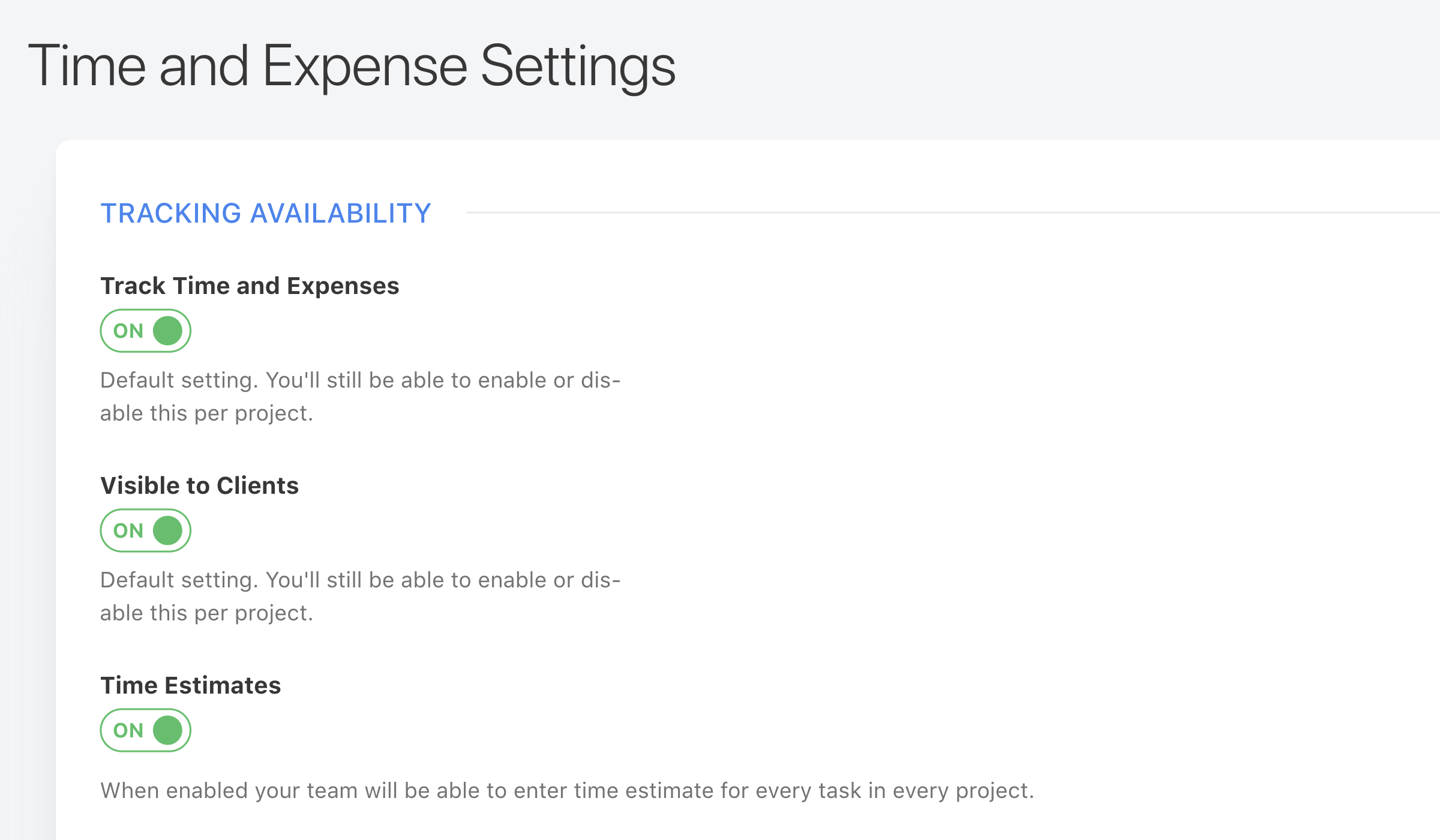Click the TRACKING AVAILABILITY section header
The width and height of the screenshot is (1440, 840).
(x=266, y=213)
